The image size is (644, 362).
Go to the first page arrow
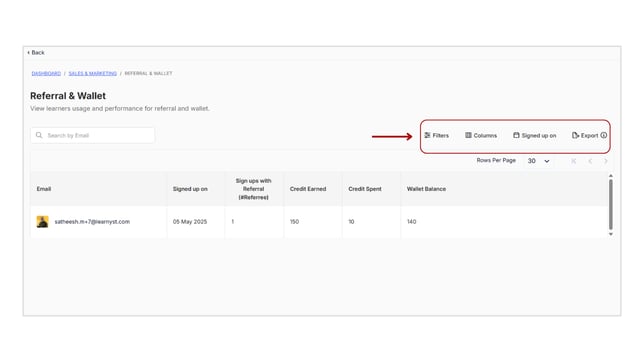pyautogui.click(x=573, y=161)
